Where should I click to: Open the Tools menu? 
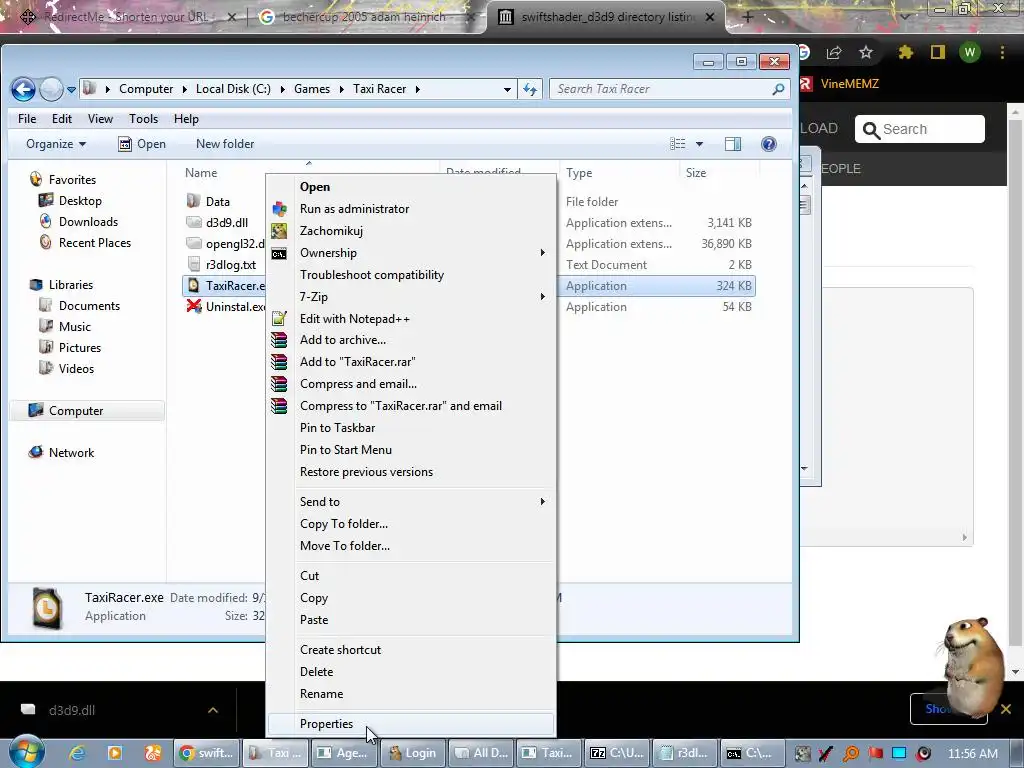[143, 119]
